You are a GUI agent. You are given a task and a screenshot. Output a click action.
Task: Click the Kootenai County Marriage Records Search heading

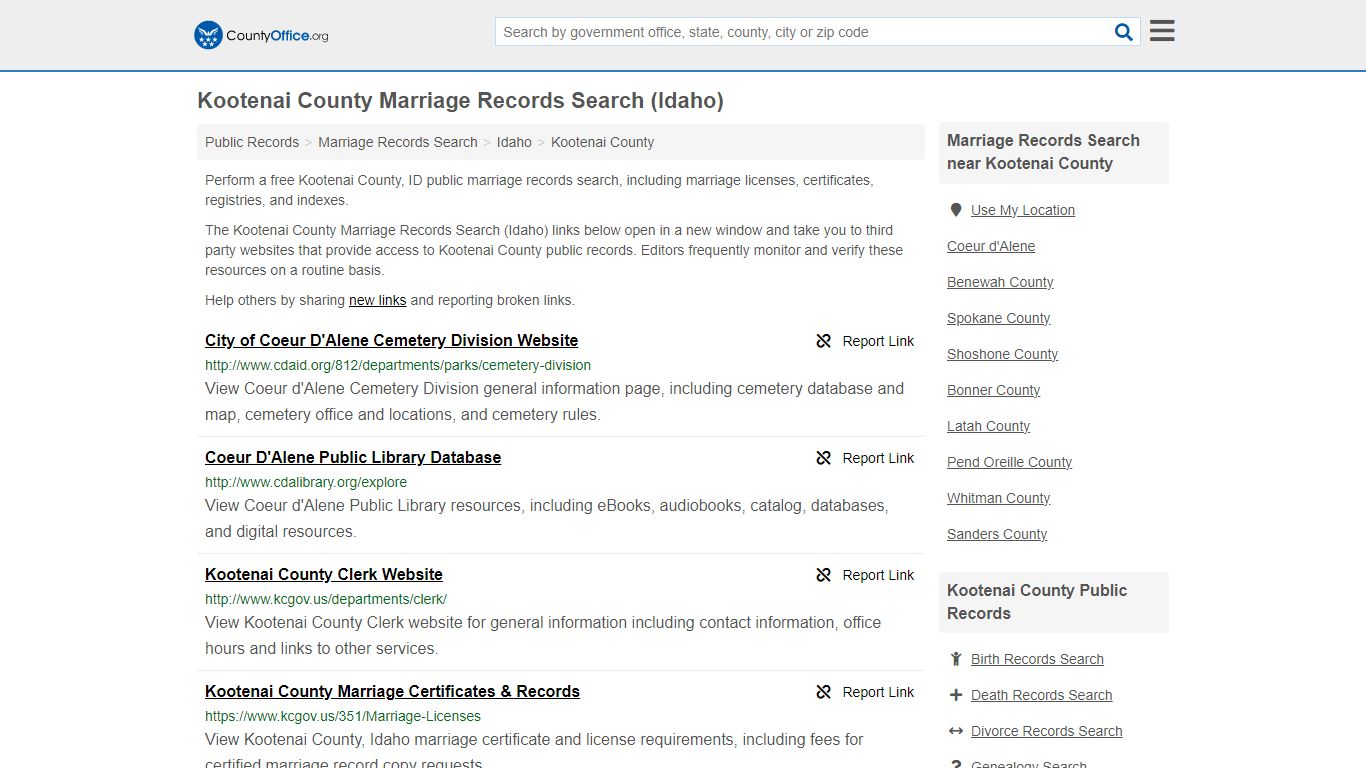460,100
